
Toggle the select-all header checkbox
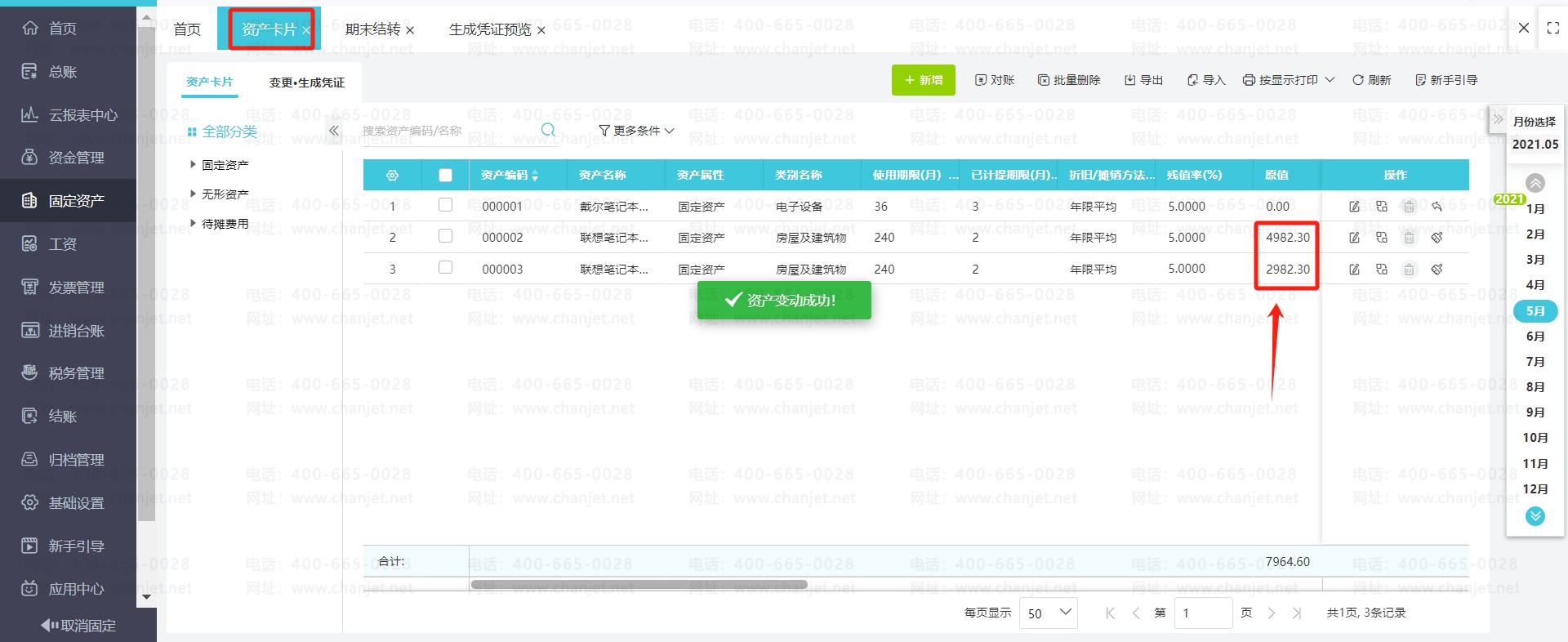(x=445, y=175)
